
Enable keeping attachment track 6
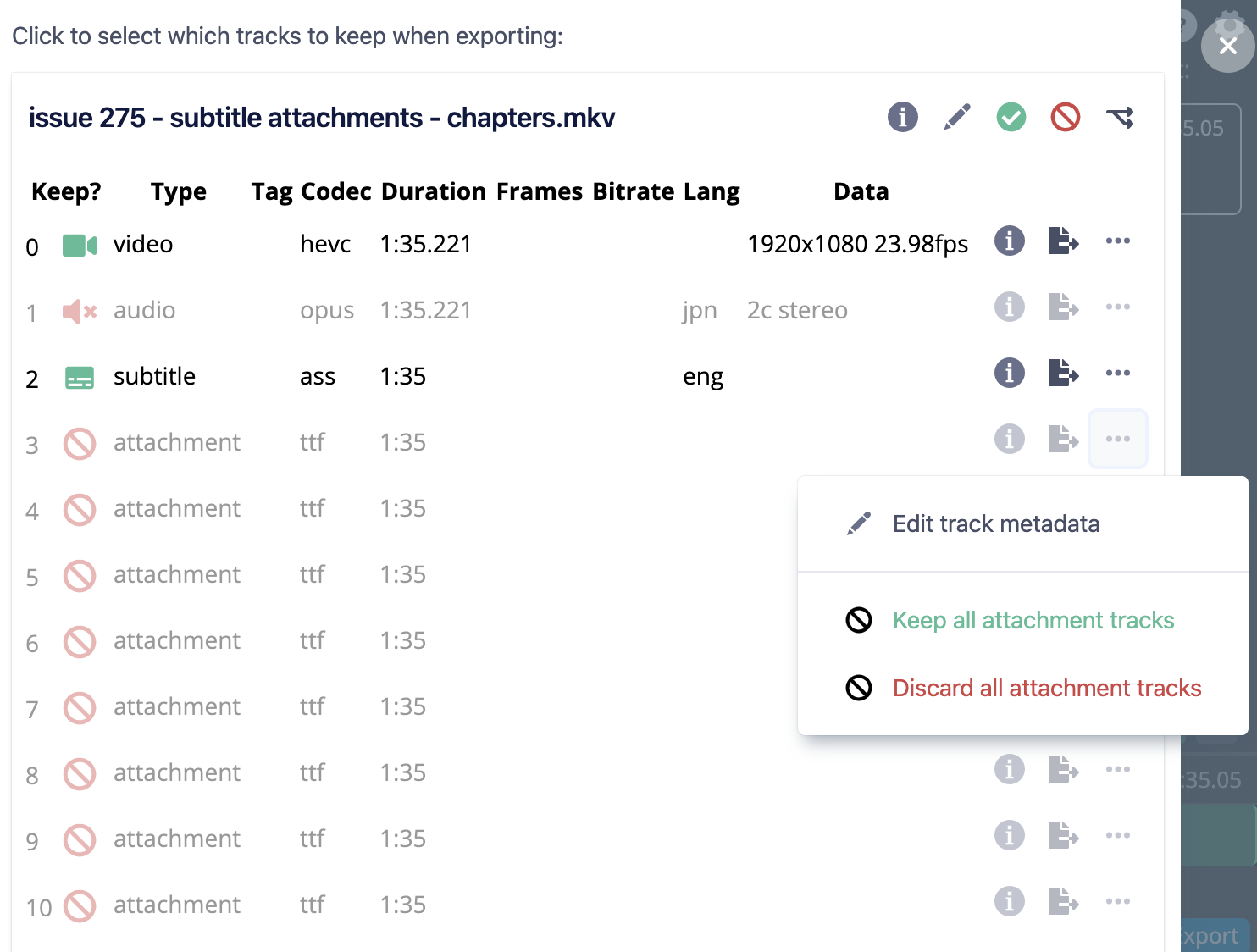pyautogui.click(x=80, y=642)
